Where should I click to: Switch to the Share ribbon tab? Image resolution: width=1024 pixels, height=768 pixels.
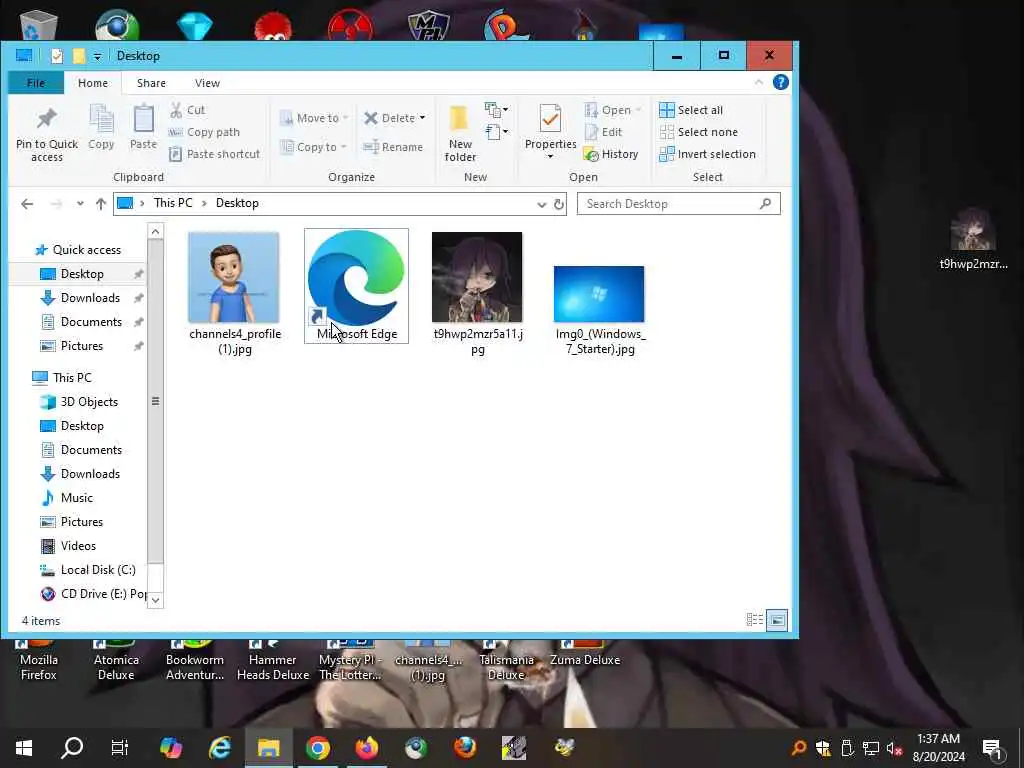tap(151, 83)
